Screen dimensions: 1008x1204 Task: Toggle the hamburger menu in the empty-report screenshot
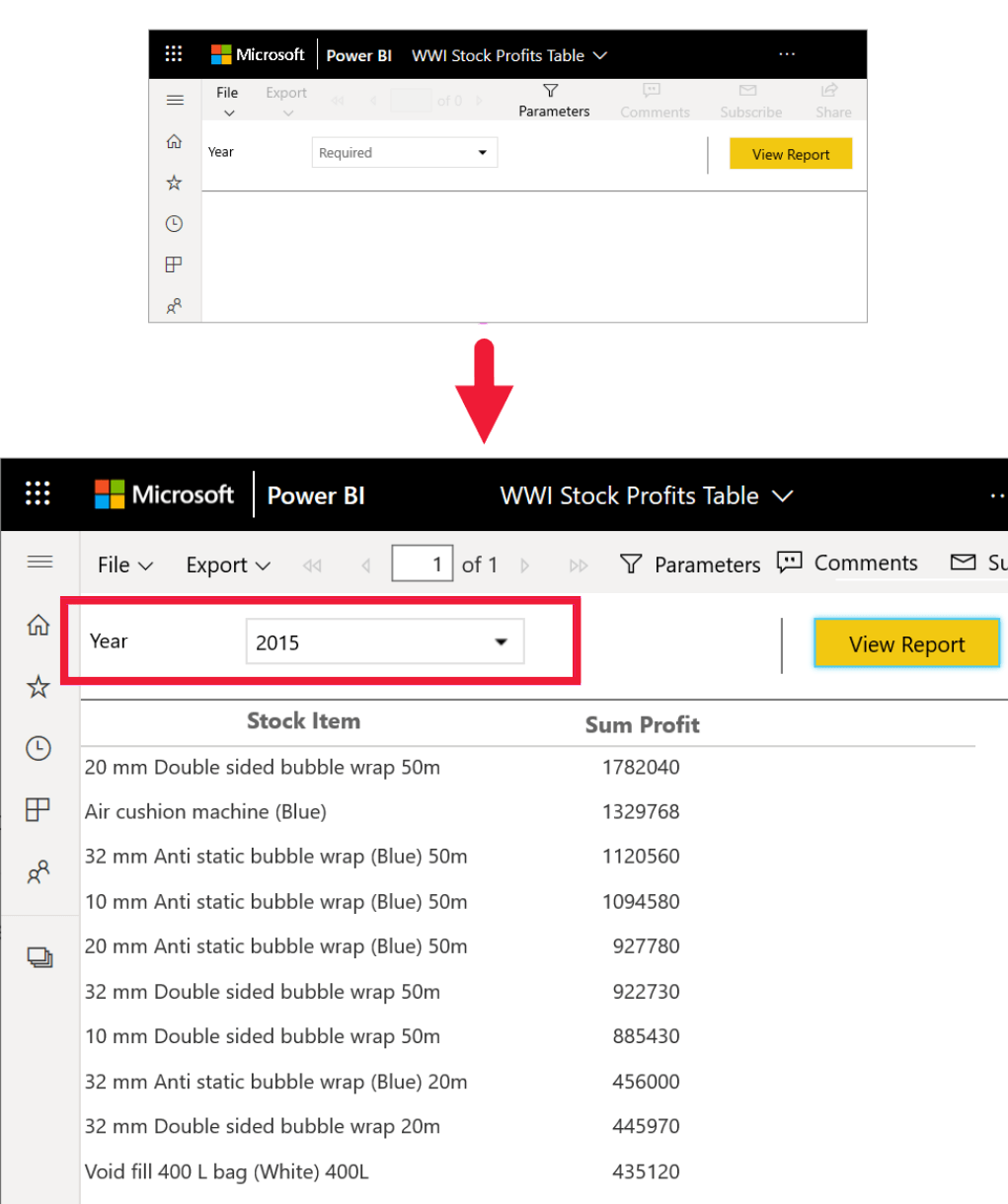175,100
